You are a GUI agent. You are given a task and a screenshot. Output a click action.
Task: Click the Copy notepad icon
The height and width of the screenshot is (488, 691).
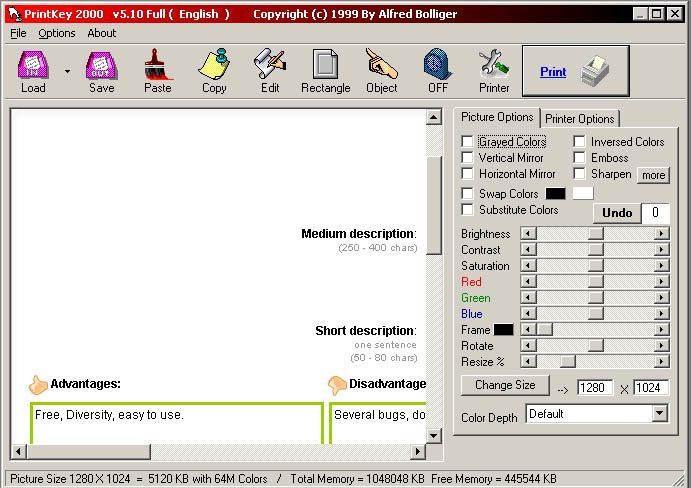click(214, 64)
